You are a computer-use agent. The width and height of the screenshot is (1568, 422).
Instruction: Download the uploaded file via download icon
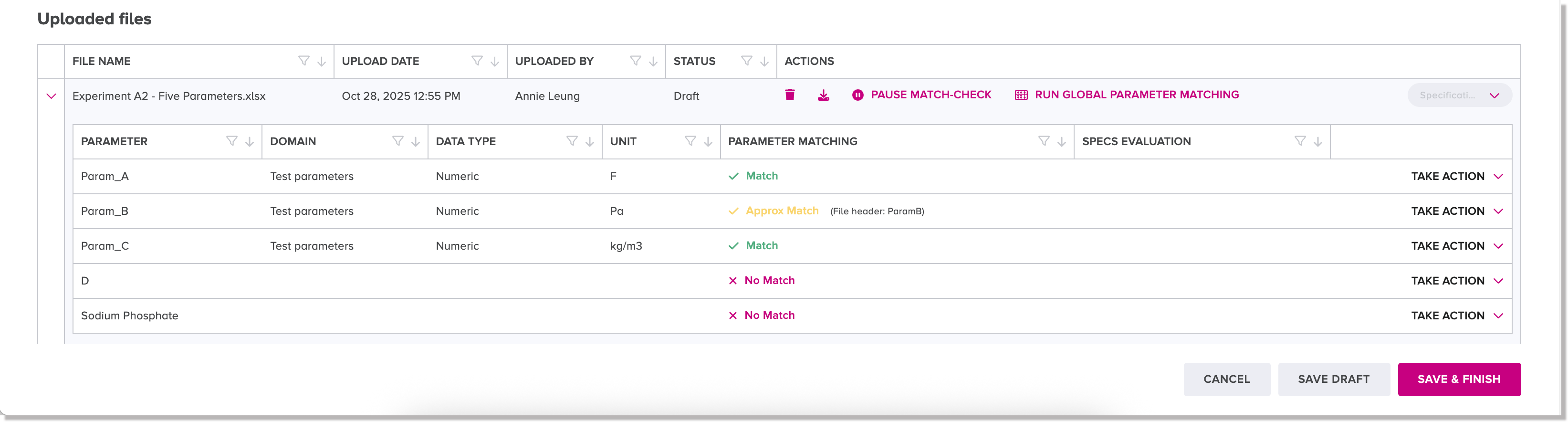[x=823, y=95]
